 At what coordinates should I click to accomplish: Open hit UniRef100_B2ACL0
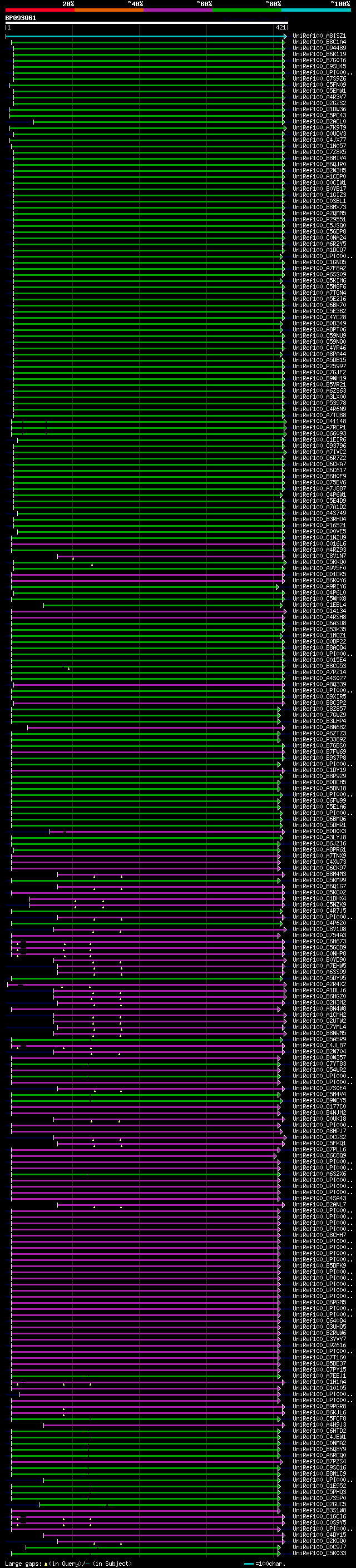coord(319,122)
